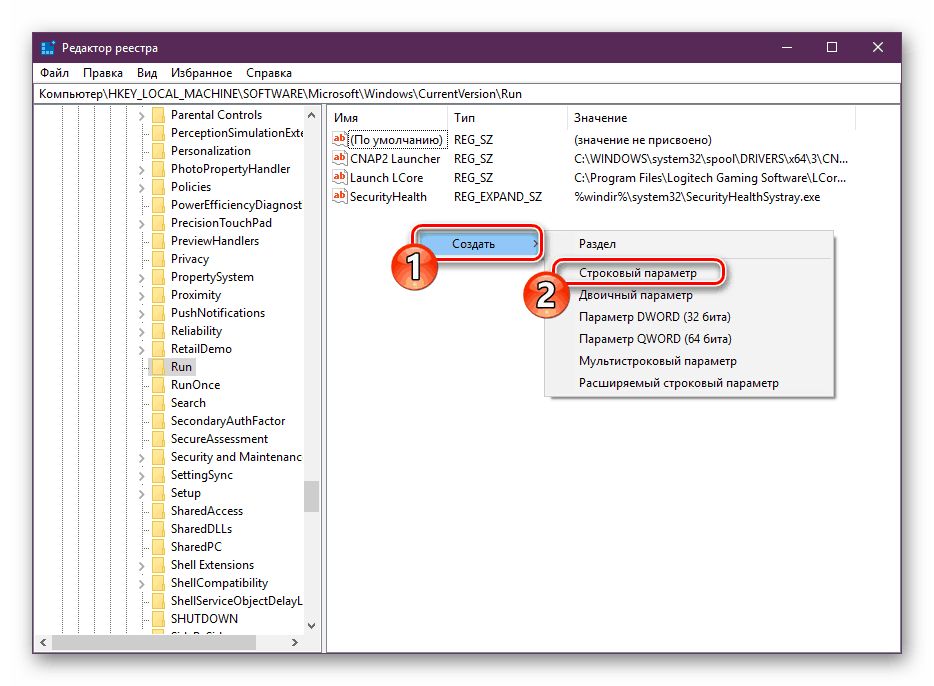Click the SecurityHealth string value icon
The height and width of the screenshot is (686, 934).
340,196
